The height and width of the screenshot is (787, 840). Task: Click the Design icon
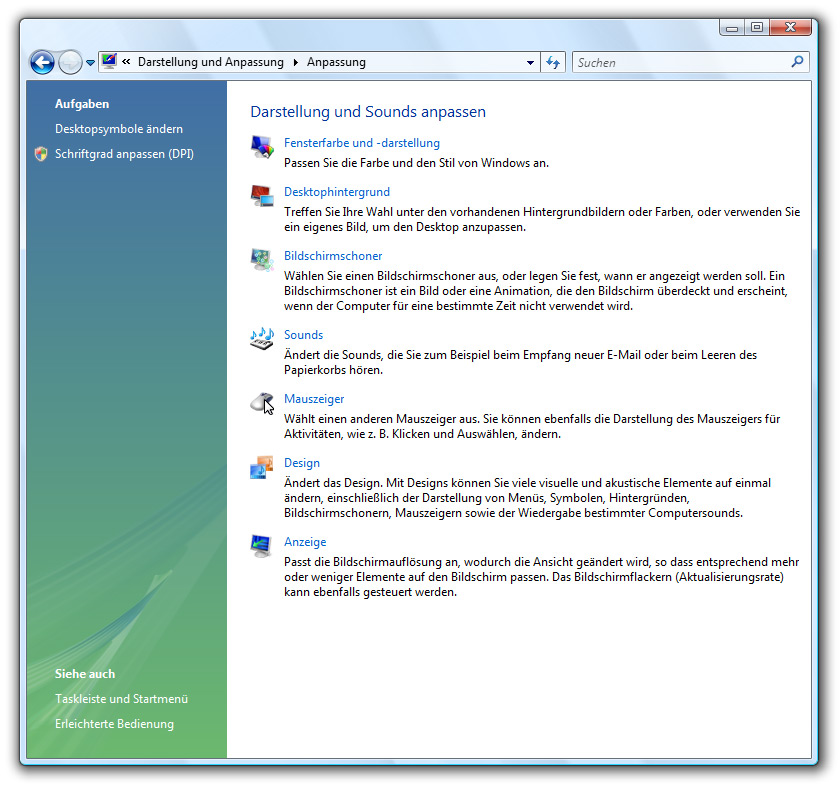pyautogui.click(x=262, y=466)
